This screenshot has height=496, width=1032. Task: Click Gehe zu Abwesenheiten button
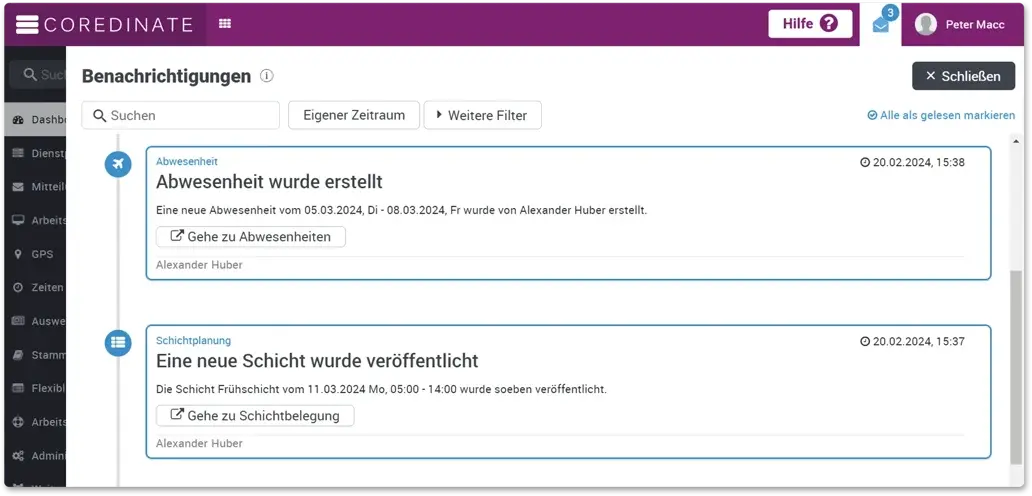[x=250, y=237]
